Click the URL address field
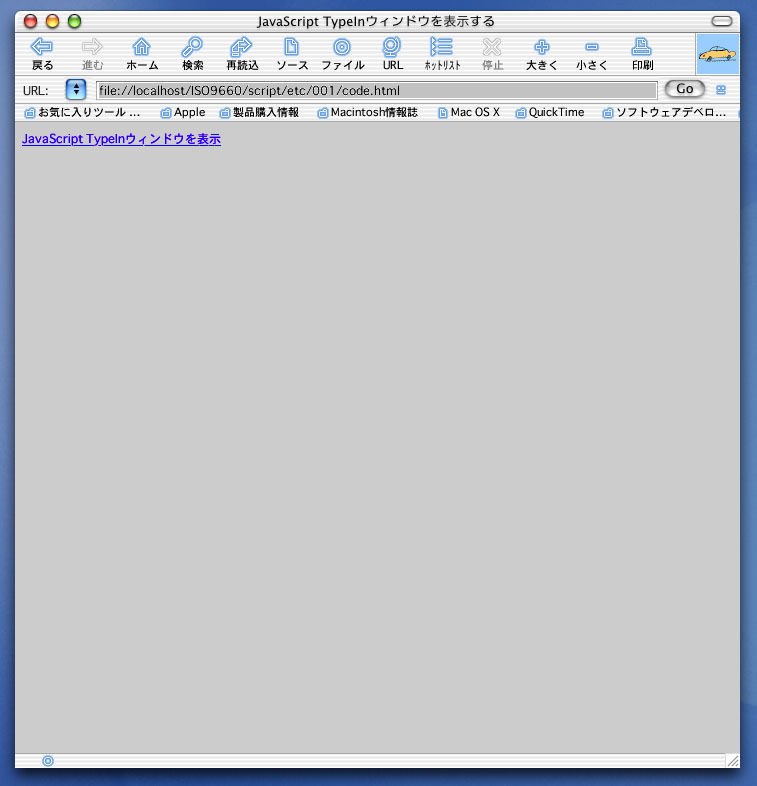Viewport: 757px width, 786px height. pos(376,91)
